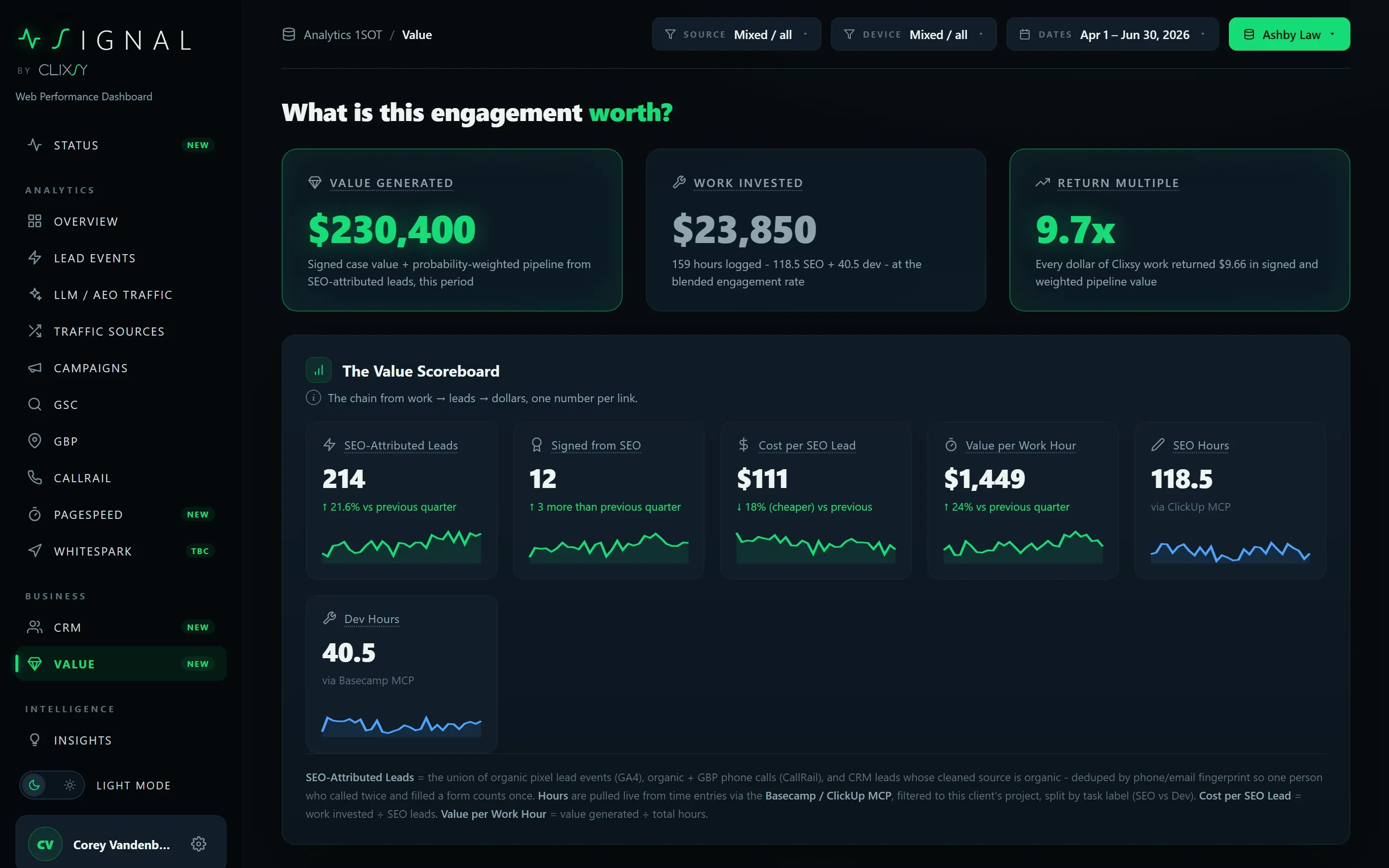Click the info icon under Value Scoreboard
The width and height of the screenshot is (1389, 868).
(313, 397)
